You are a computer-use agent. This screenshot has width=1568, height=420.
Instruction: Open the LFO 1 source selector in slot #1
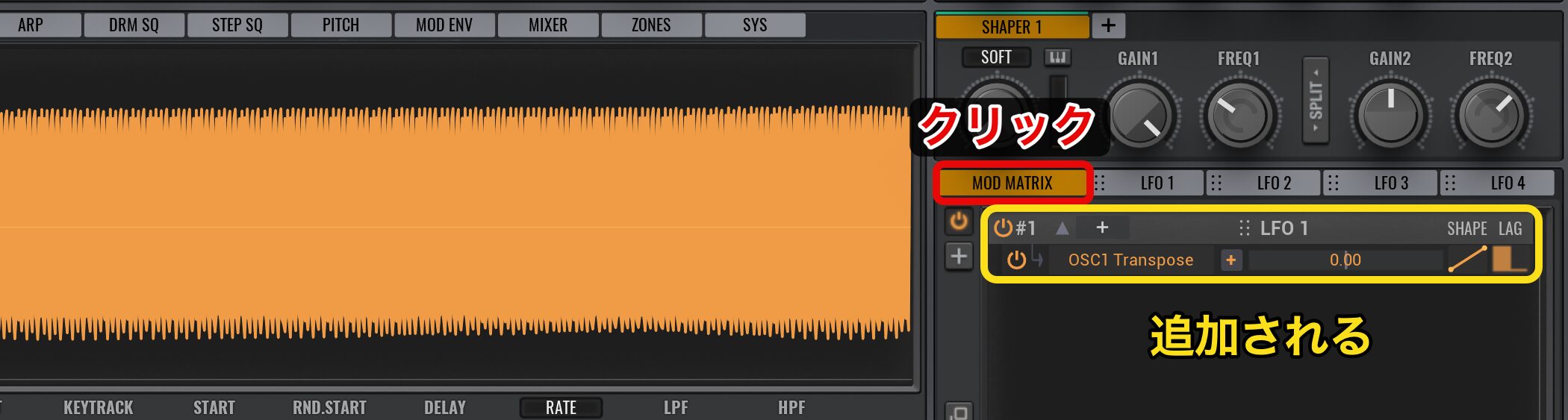[x=1284, y=228]
